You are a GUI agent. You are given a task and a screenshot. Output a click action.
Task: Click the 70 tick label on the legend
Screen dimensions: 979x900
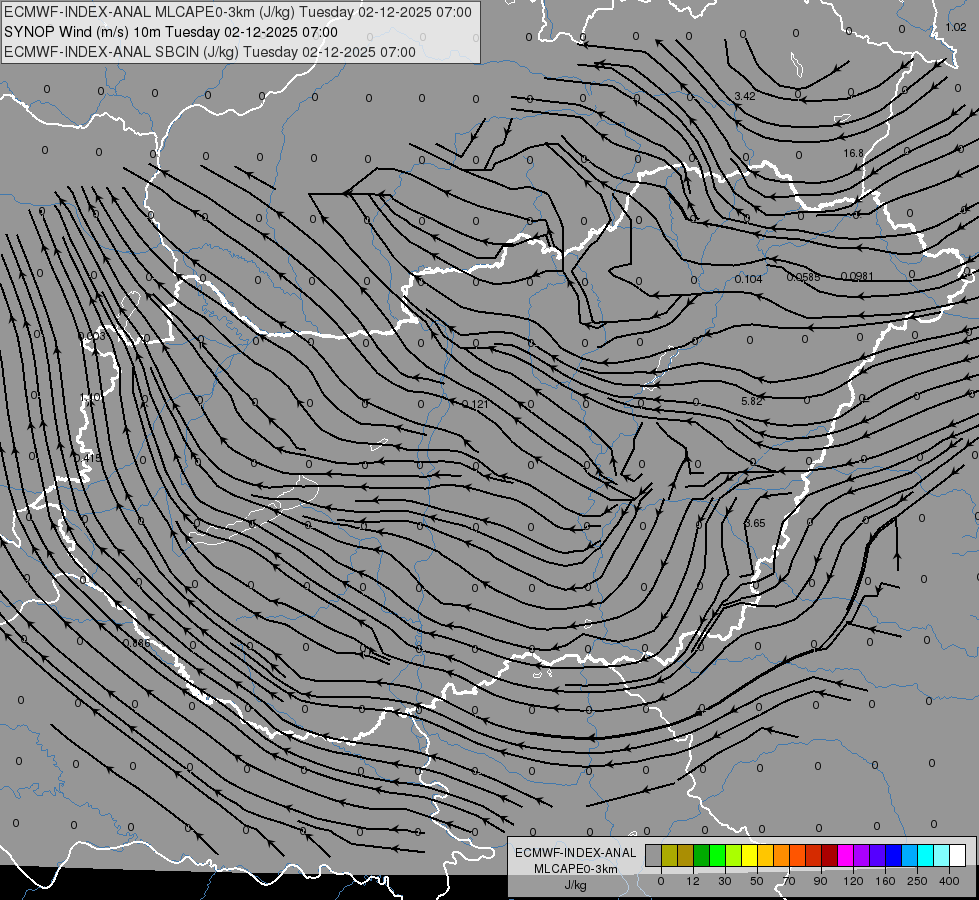click(x=789, y=881)
